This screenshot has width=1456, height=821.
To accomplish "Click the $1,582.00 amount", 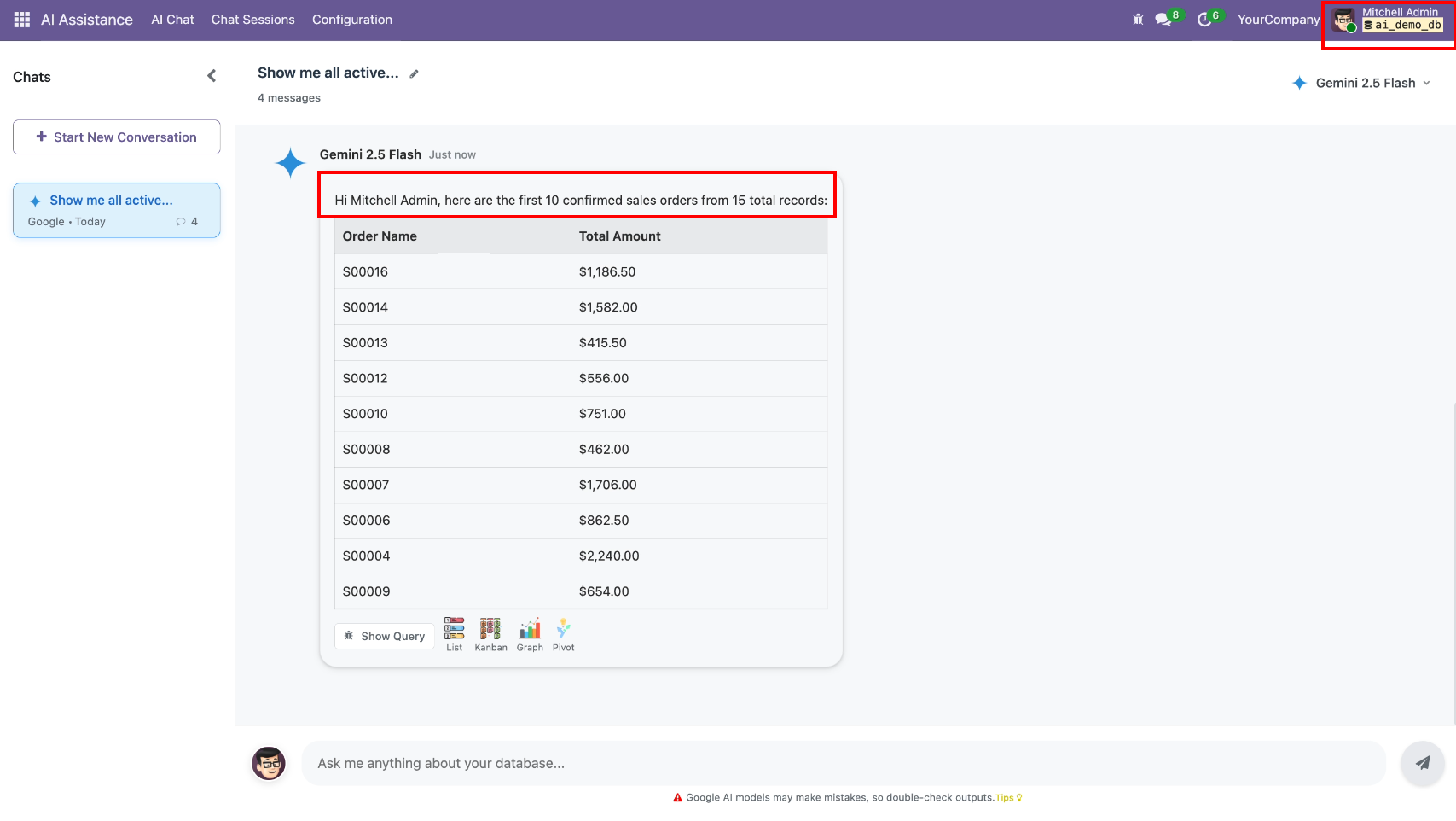I will (x=608, y=307).
